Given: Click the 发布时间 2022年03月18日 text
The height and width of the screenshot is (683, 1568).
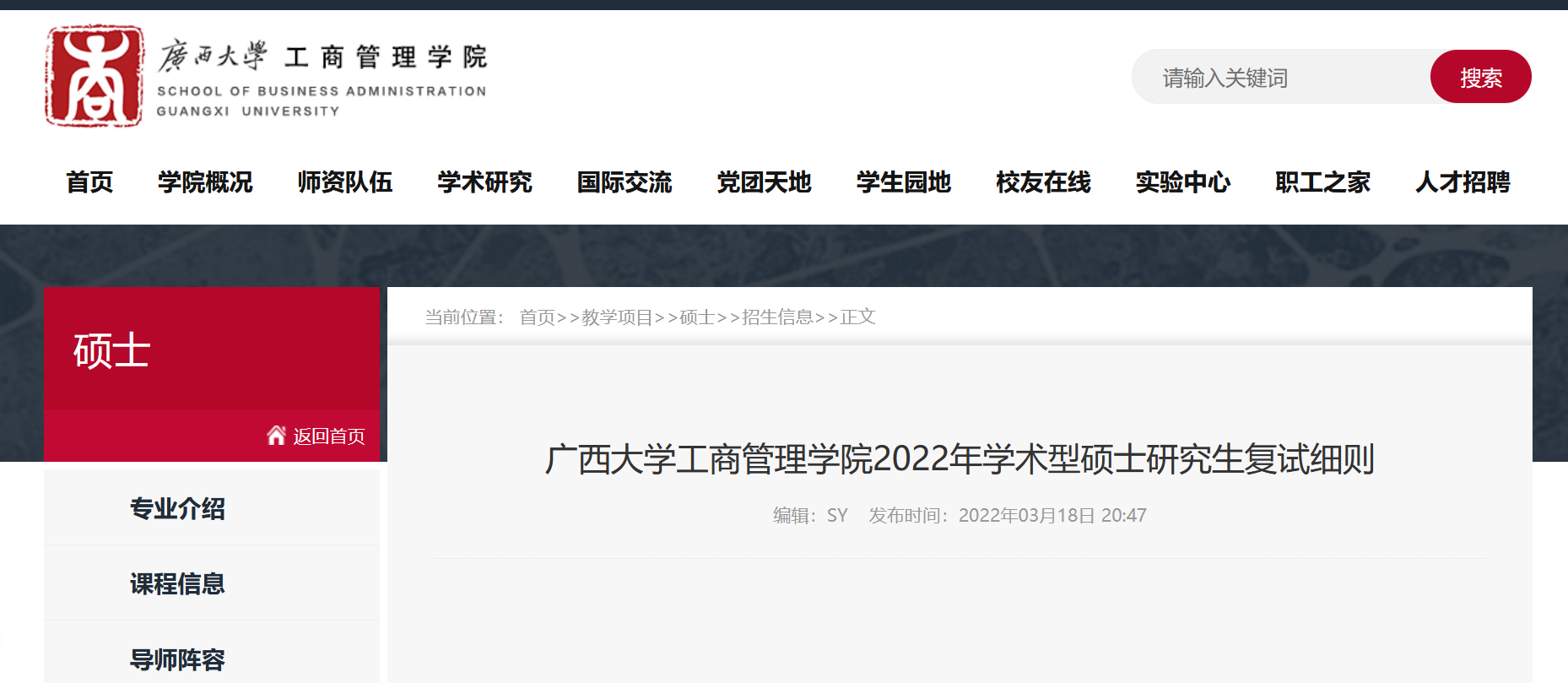Looking at the screenshot, I should coord(1008,515).
